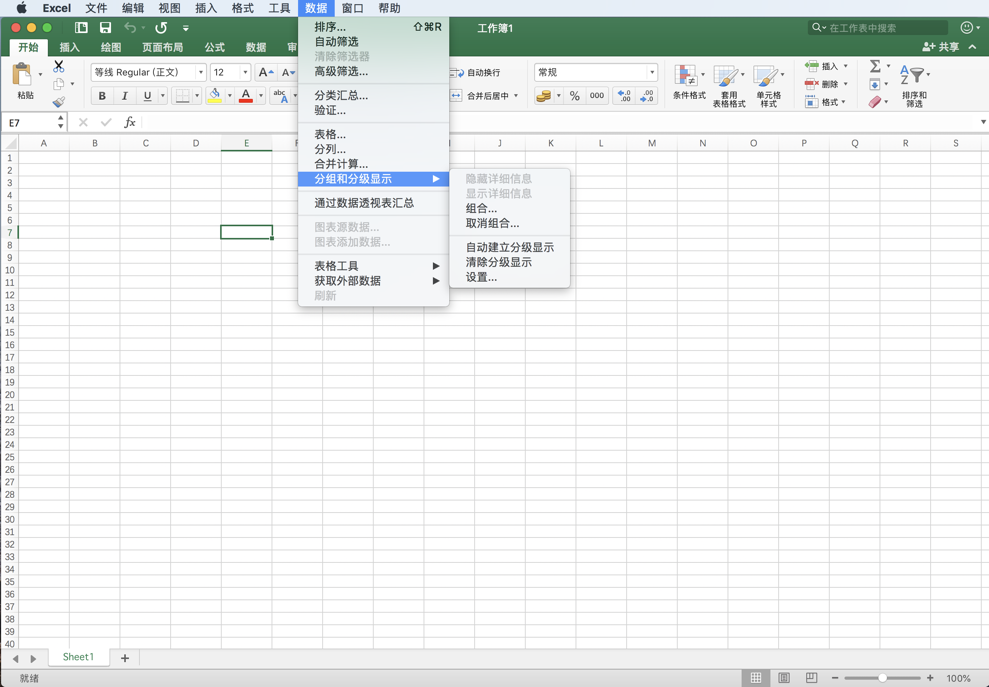Select 自动建立分级显示 option
Viewport: 989px width, 687px height.
pos(510,247)
